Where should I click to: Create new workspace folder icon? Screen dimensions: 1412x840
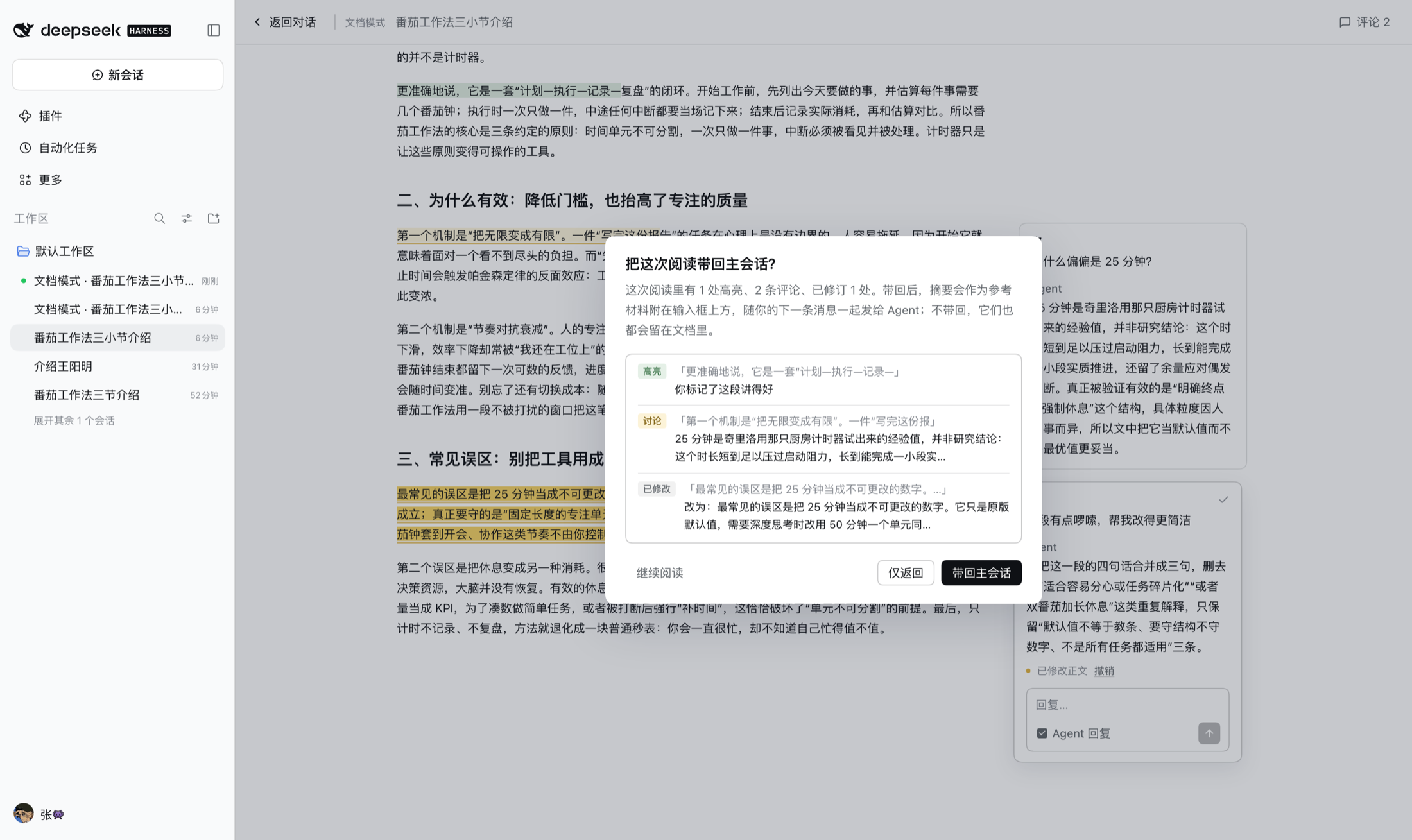214,219
